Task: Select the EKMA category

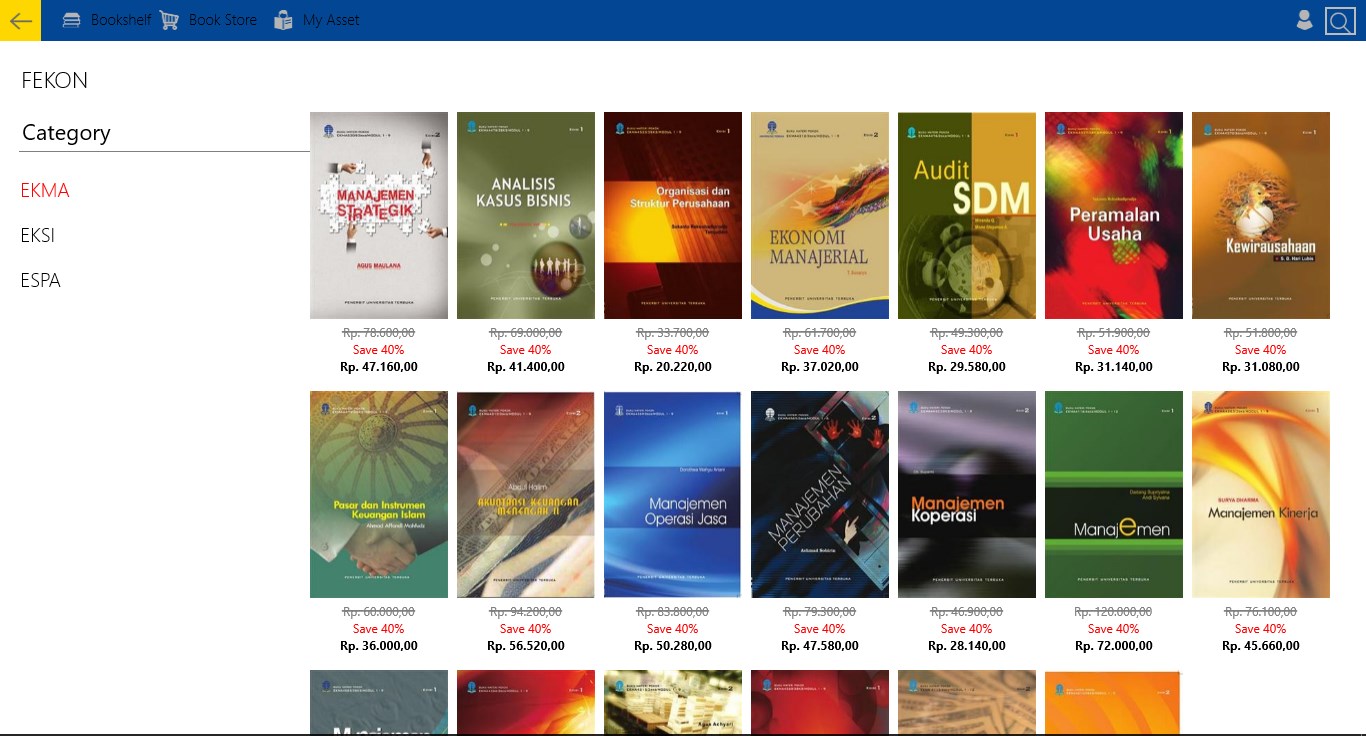Action: click(x=45, y=191)
